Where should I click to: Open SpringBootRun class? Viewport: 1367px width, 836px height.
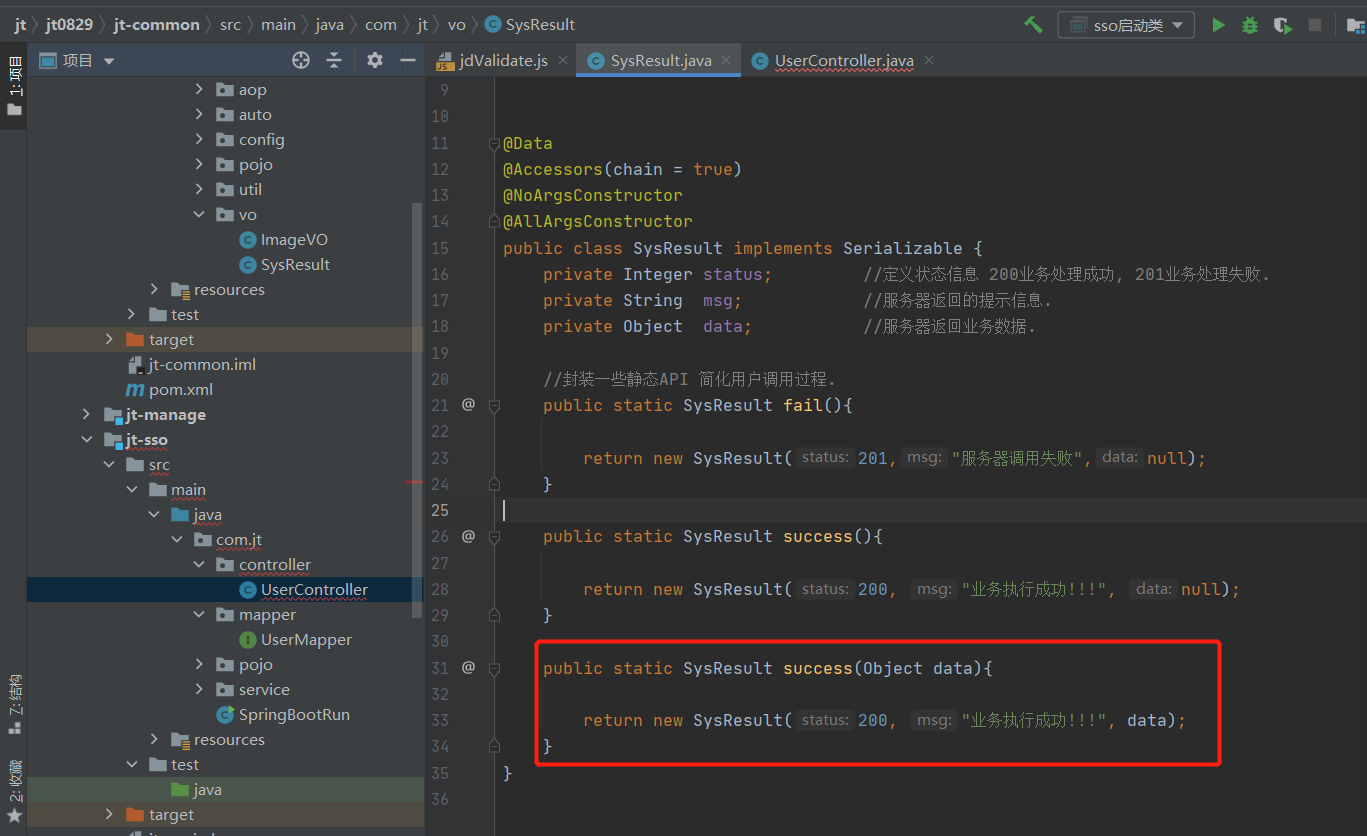[x=283, y=715]
